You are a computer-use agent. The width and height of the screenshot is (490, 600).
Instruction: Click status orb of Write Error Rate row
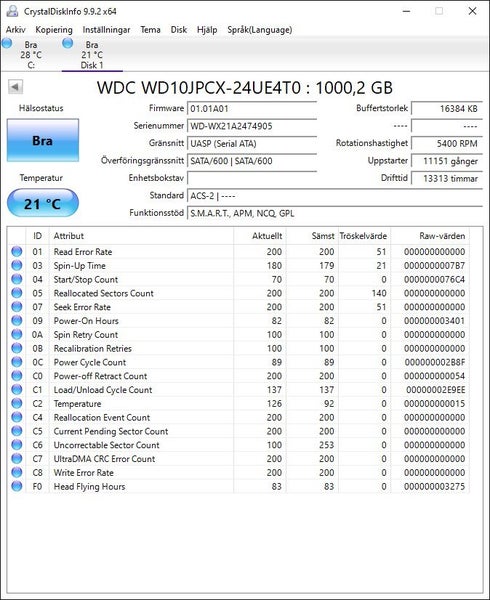tap(17, 472)
